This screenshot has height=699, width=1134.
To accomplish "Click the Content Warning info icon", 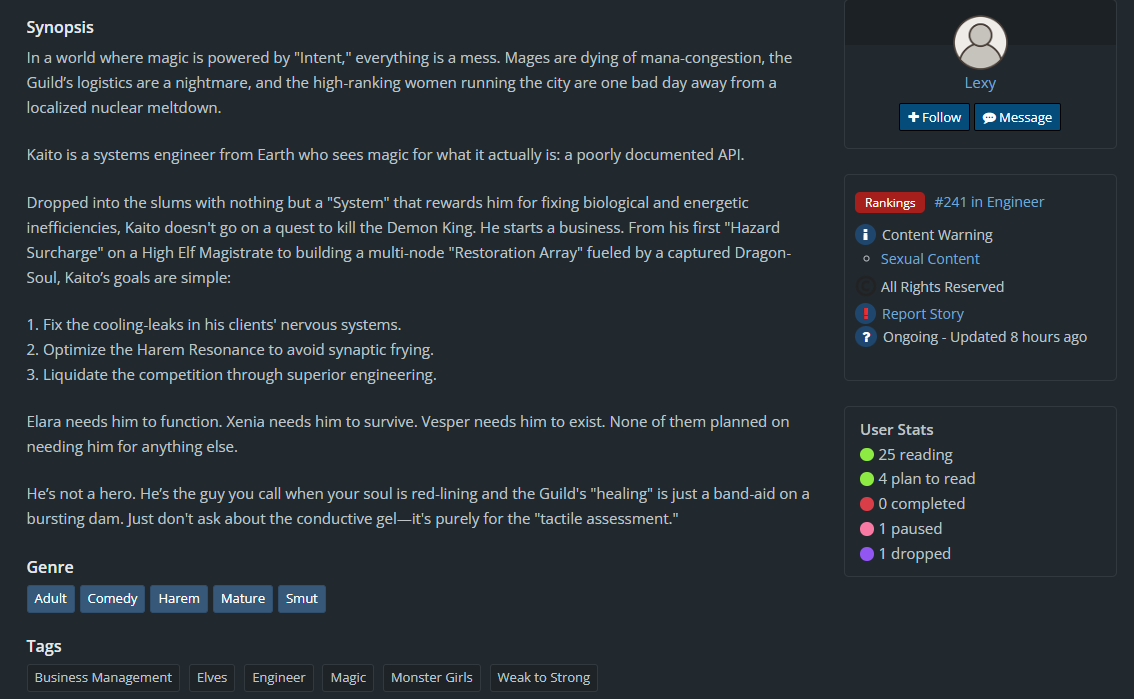I will 866,235.
